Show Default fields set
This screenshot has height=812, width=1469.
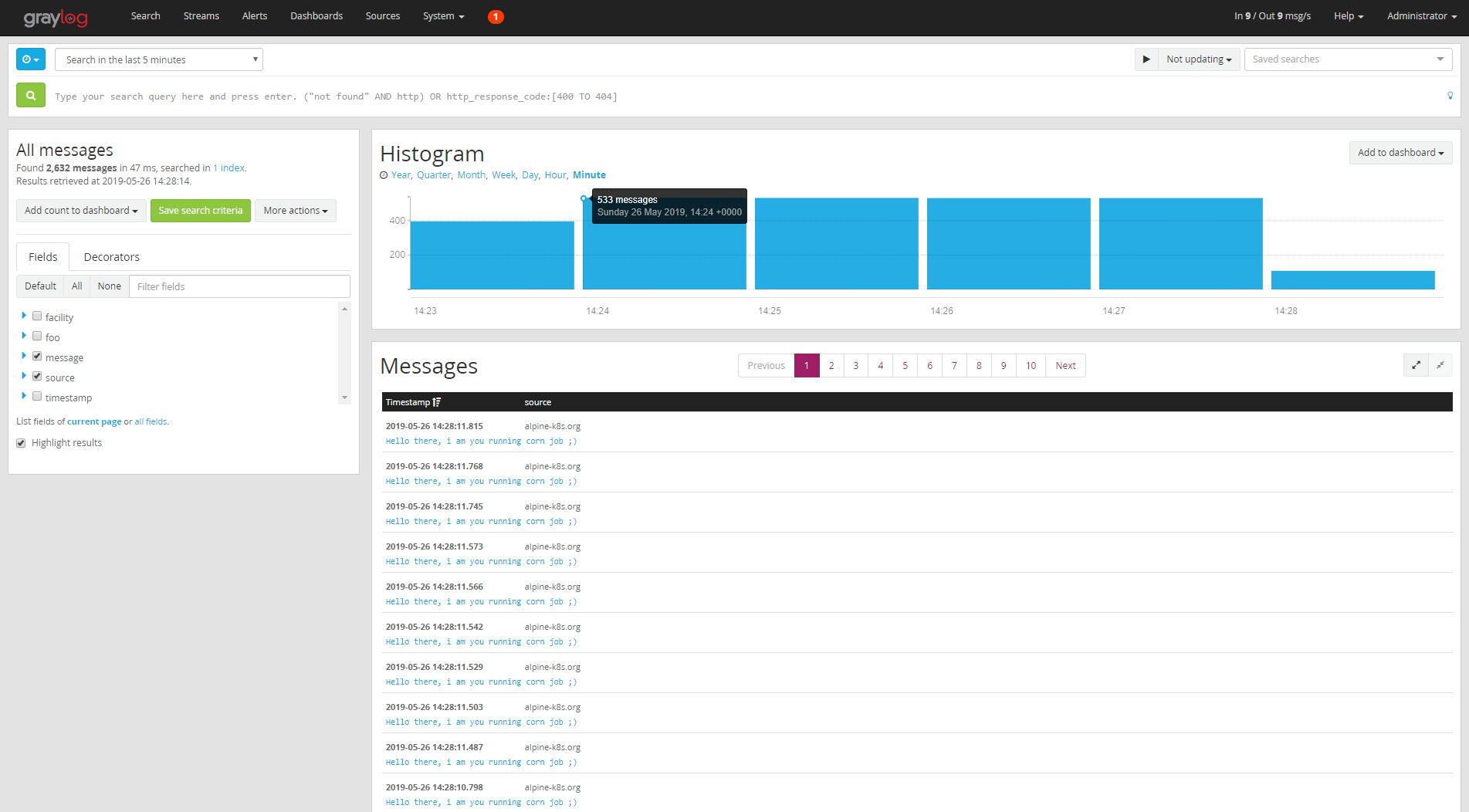(40, 286)
